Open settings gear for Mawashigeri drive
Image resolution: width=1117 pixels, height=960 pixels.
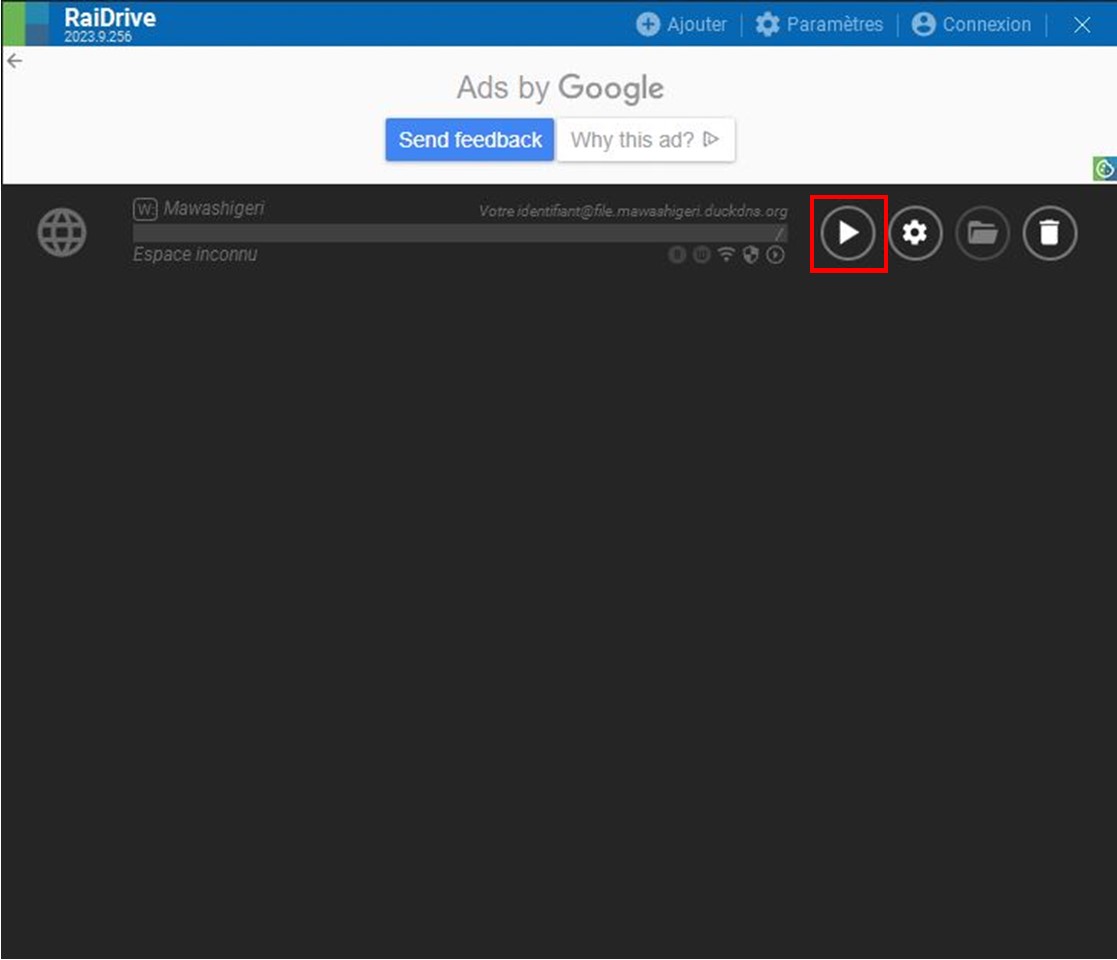point(915,233)
